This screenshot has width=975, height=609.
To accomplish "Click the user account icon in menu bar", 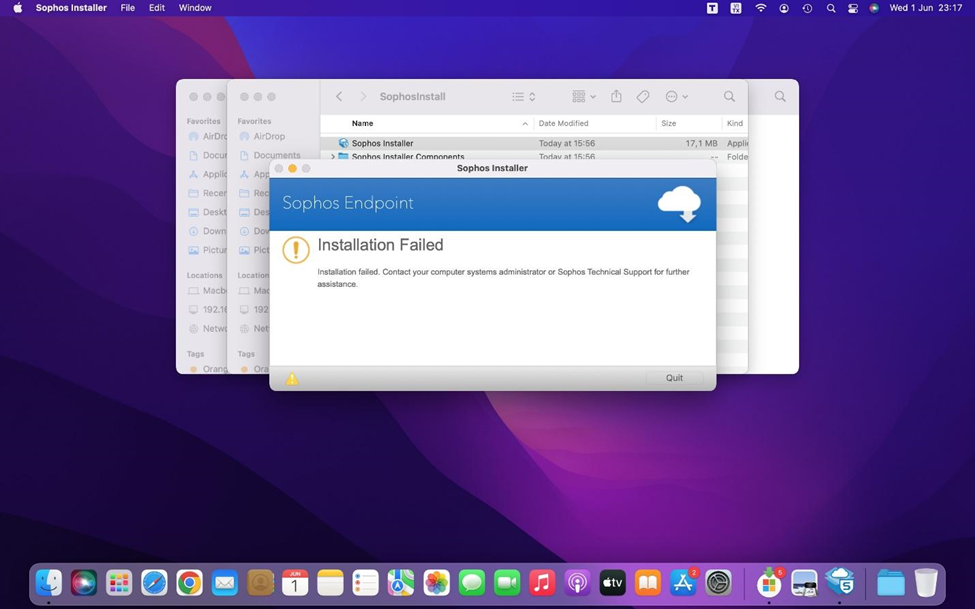I will (x=784, y=8).
